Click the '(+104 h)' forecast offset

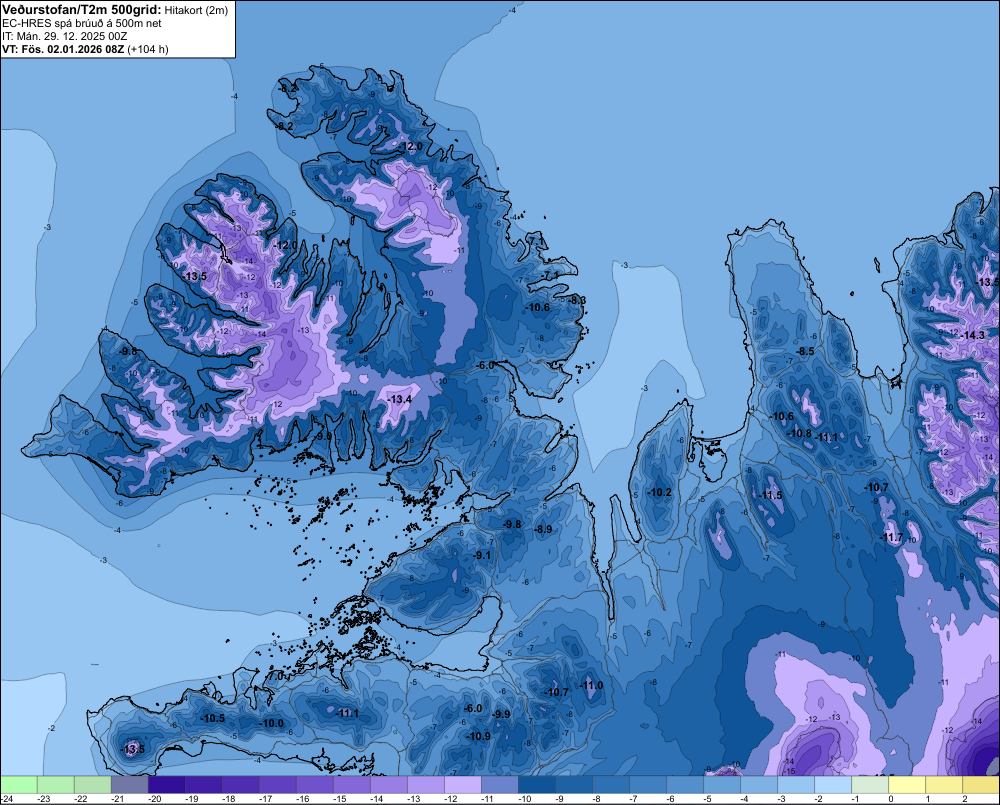[x=148, y=49]
